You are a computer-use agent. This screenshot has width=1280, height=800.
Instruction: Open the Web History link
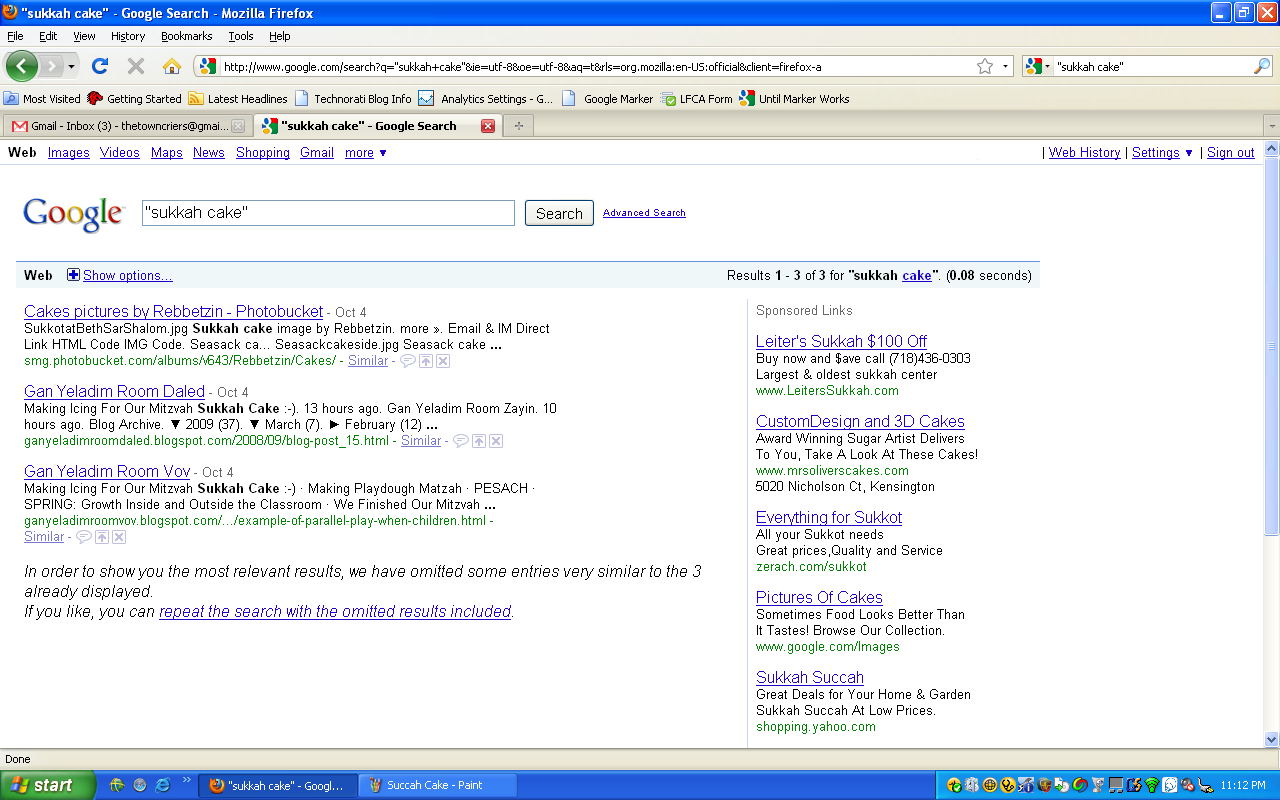click(x=1085, y=153)
